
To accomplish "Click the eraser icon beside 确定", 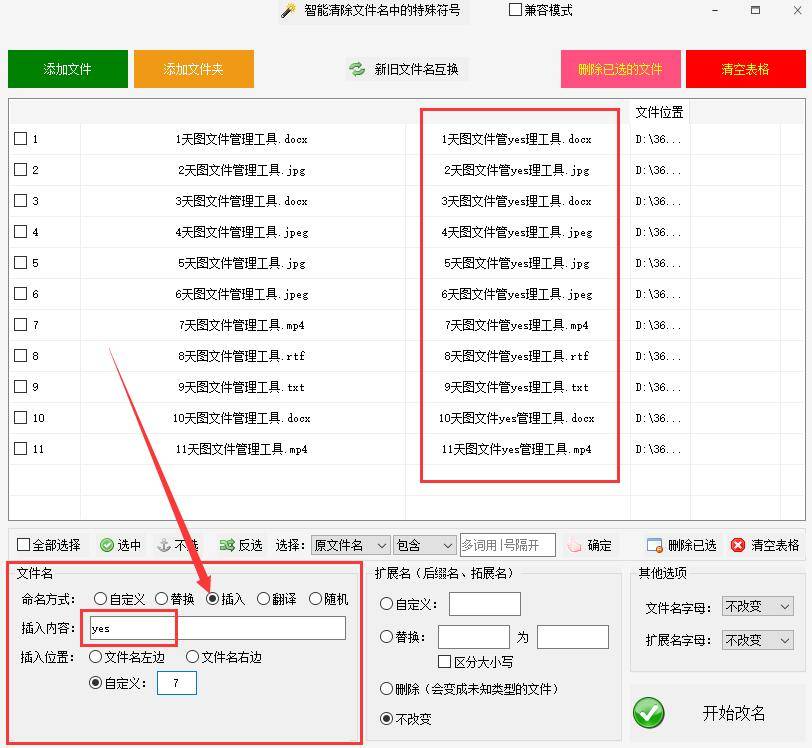I will coord(574,545).
